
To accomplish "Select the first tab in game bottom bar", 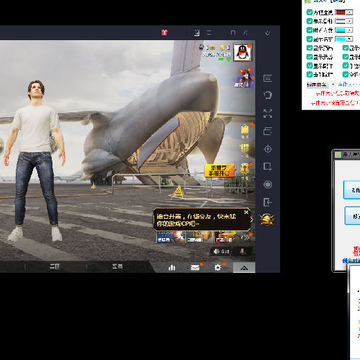I will click(x=55, y=267).
